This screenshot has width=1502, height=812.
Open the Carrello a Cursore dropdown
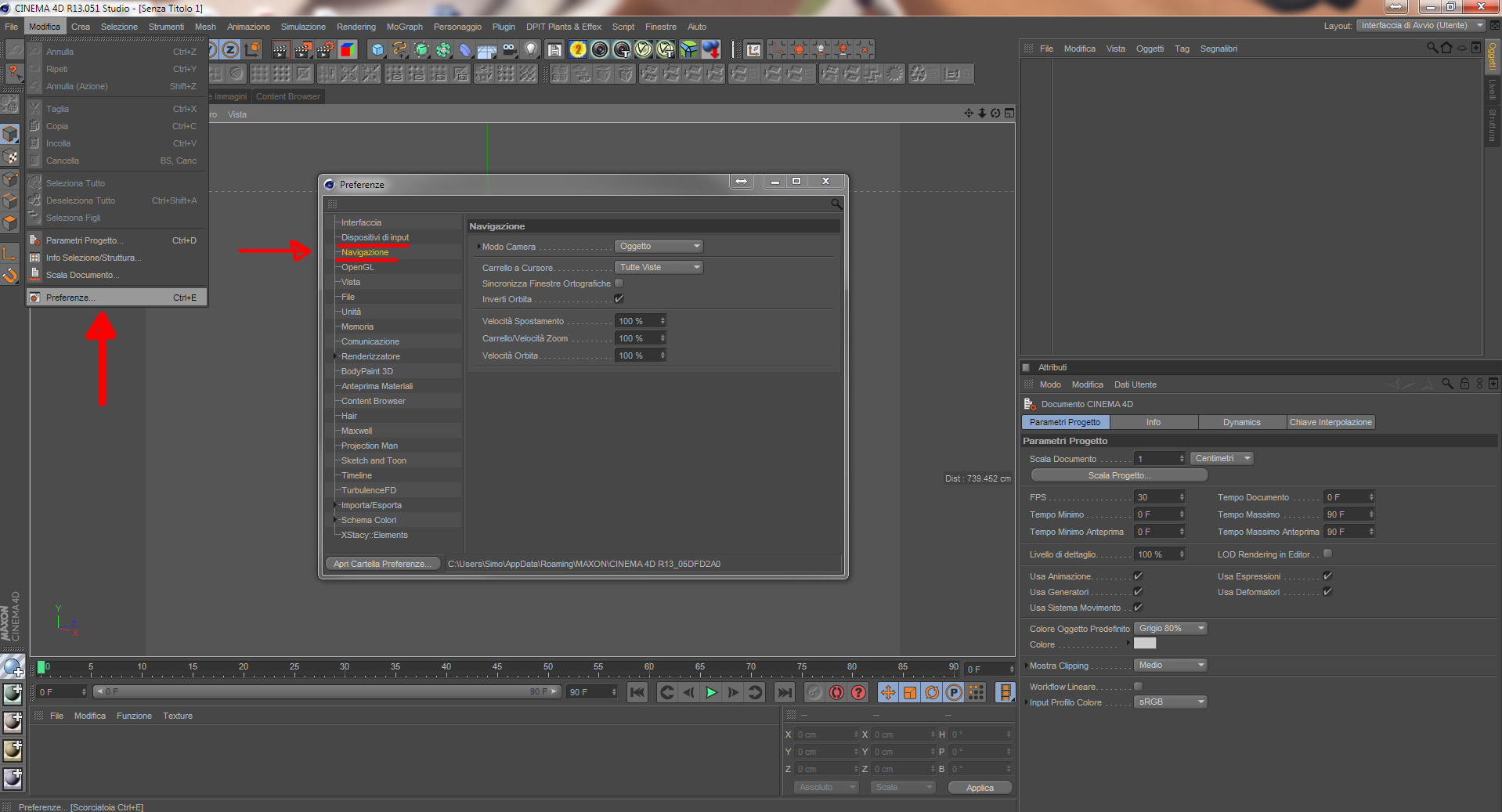tap(659, 268)
